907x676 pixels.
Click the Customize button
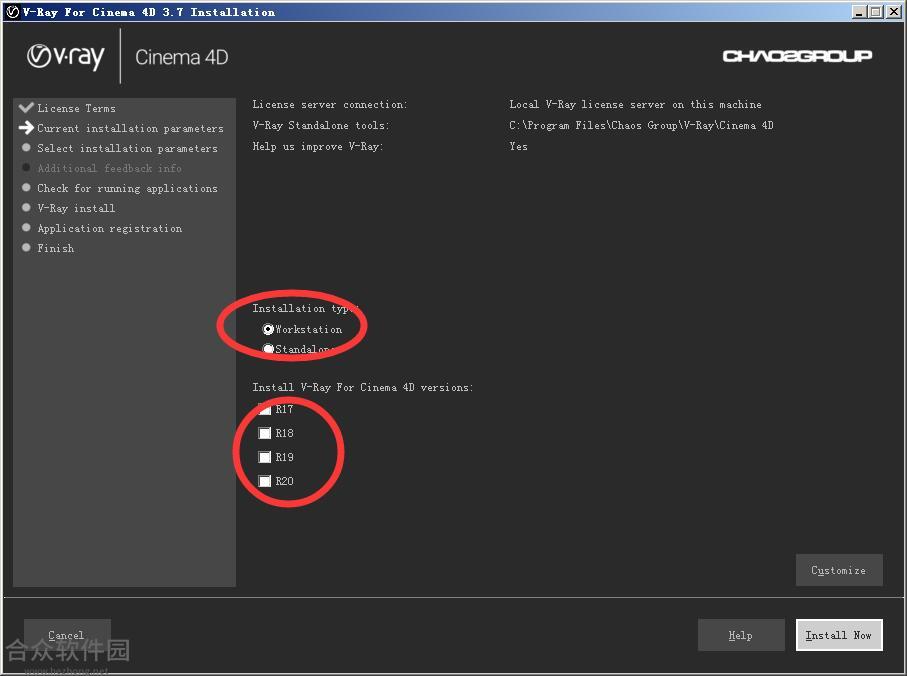[x=839, y=570]
